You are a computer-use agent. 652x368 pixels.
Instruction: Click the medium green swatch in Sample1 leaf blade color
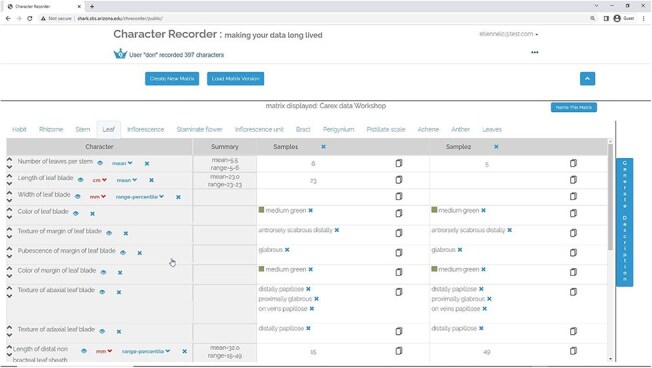coord(262,210)
